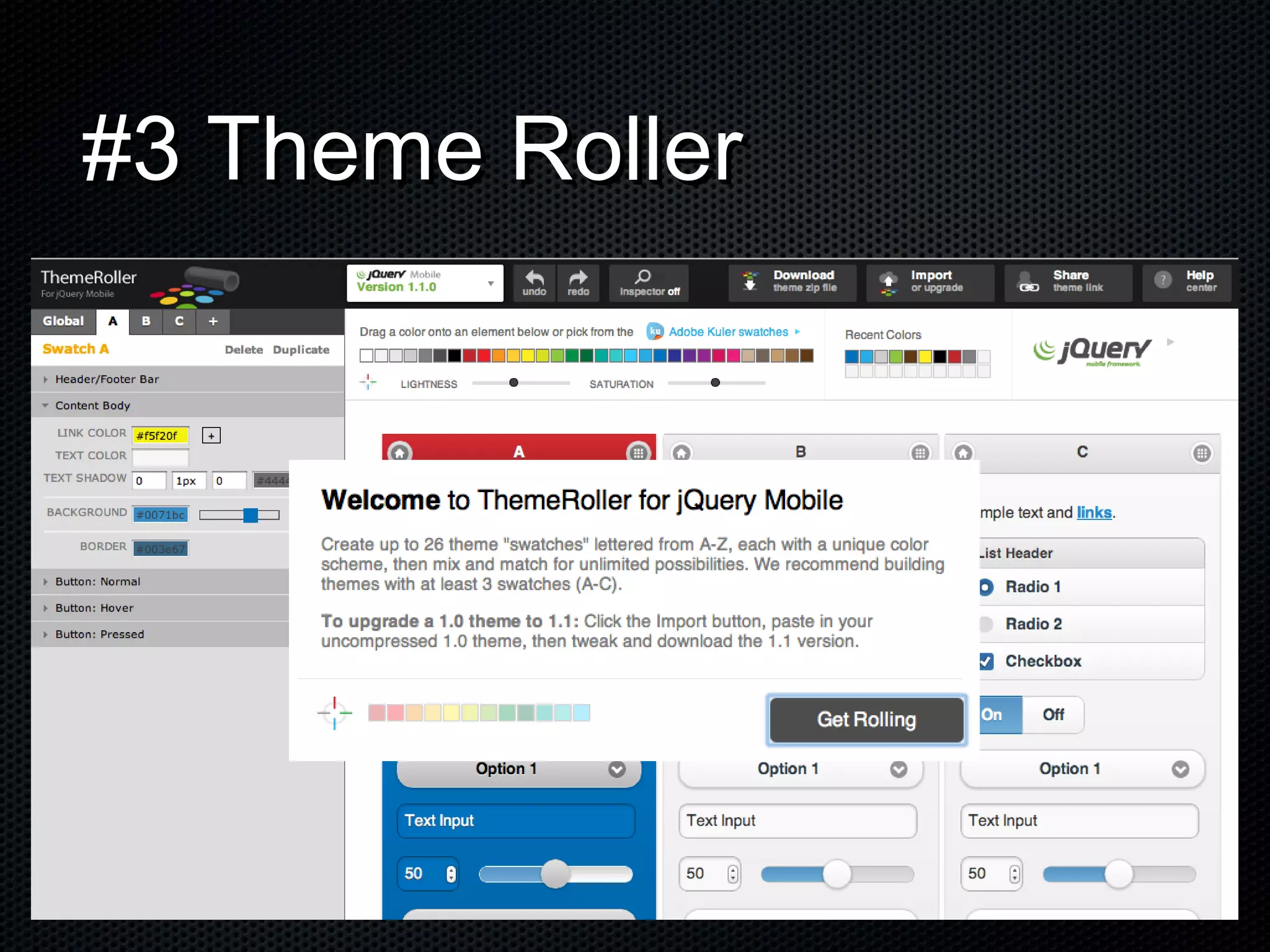The image size is (1270, 952).
Task: Click the arrow right of jQuery logo
Action: pos(1170,342)
